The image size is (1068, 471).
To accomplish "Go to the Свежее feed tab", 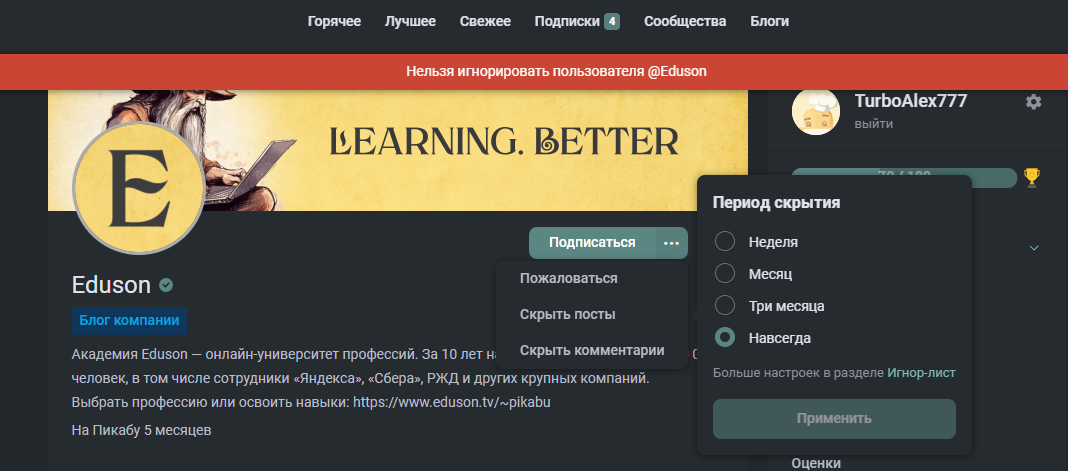I will (485, 21).
